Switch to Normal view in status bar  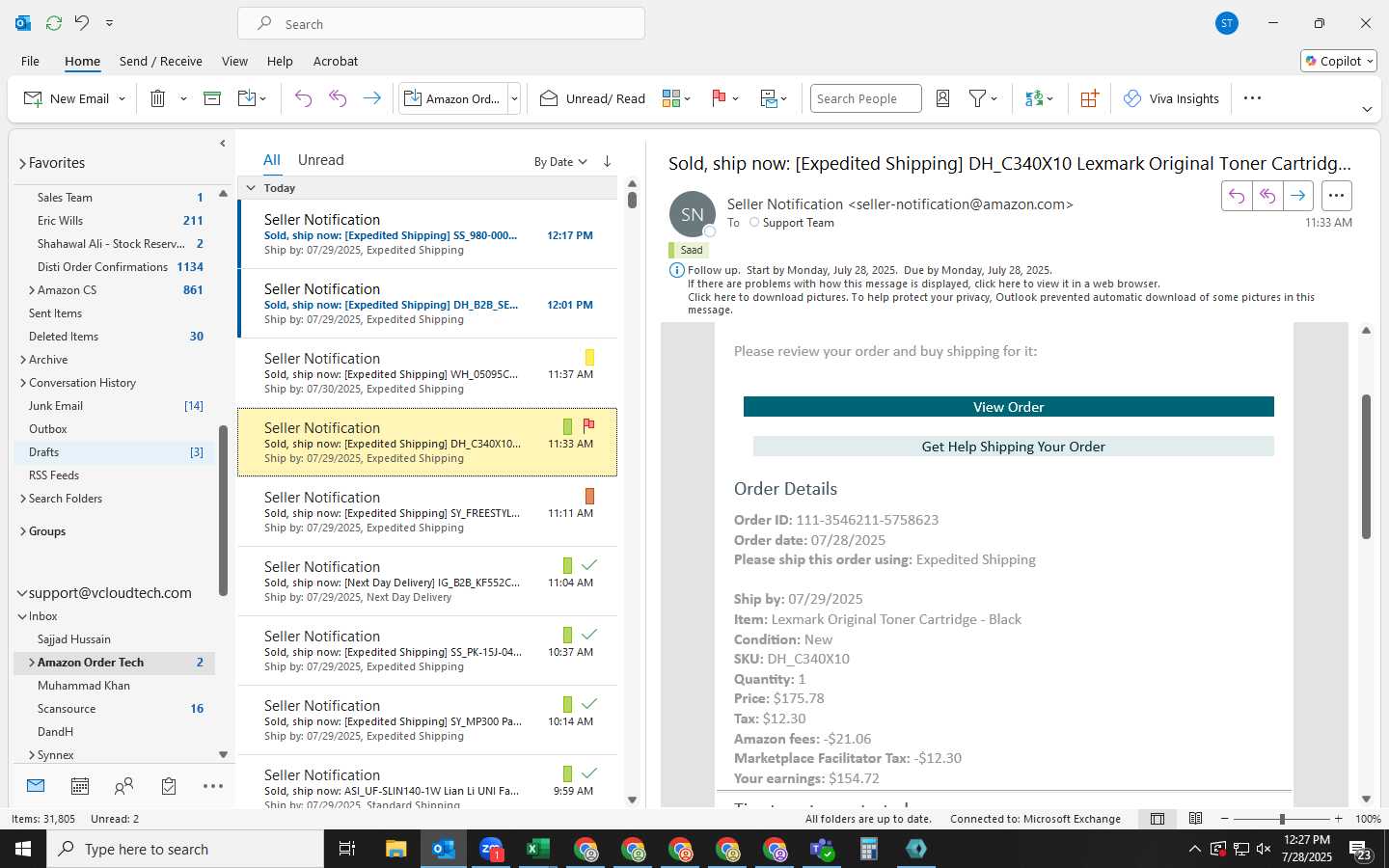1157,819
